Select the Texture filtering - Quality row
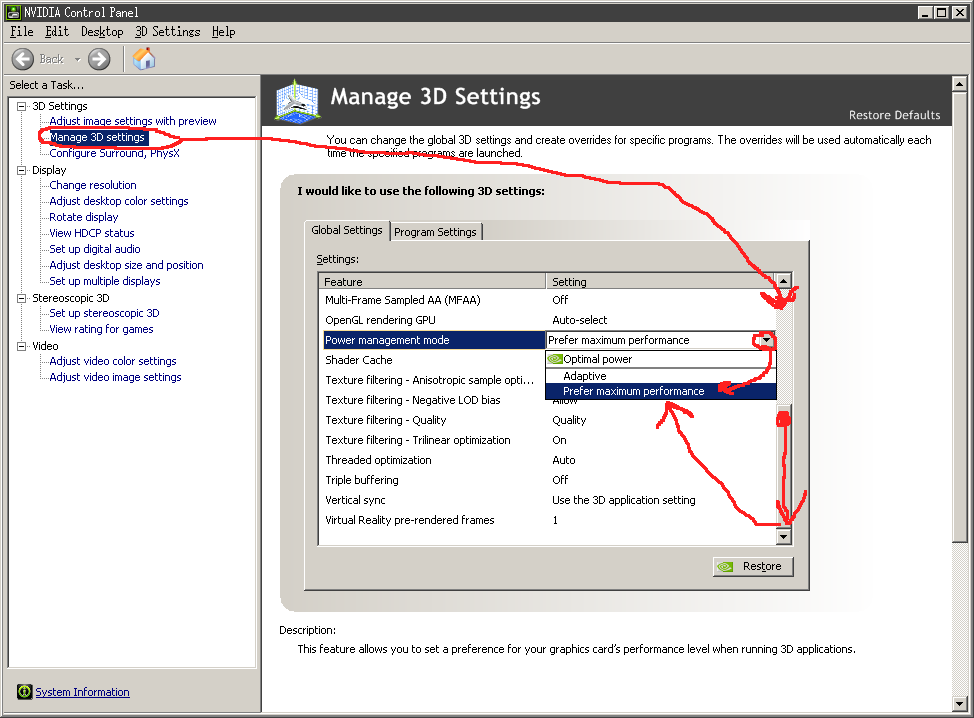This screenshot has width=974, height=718. (x=547, y=420)
